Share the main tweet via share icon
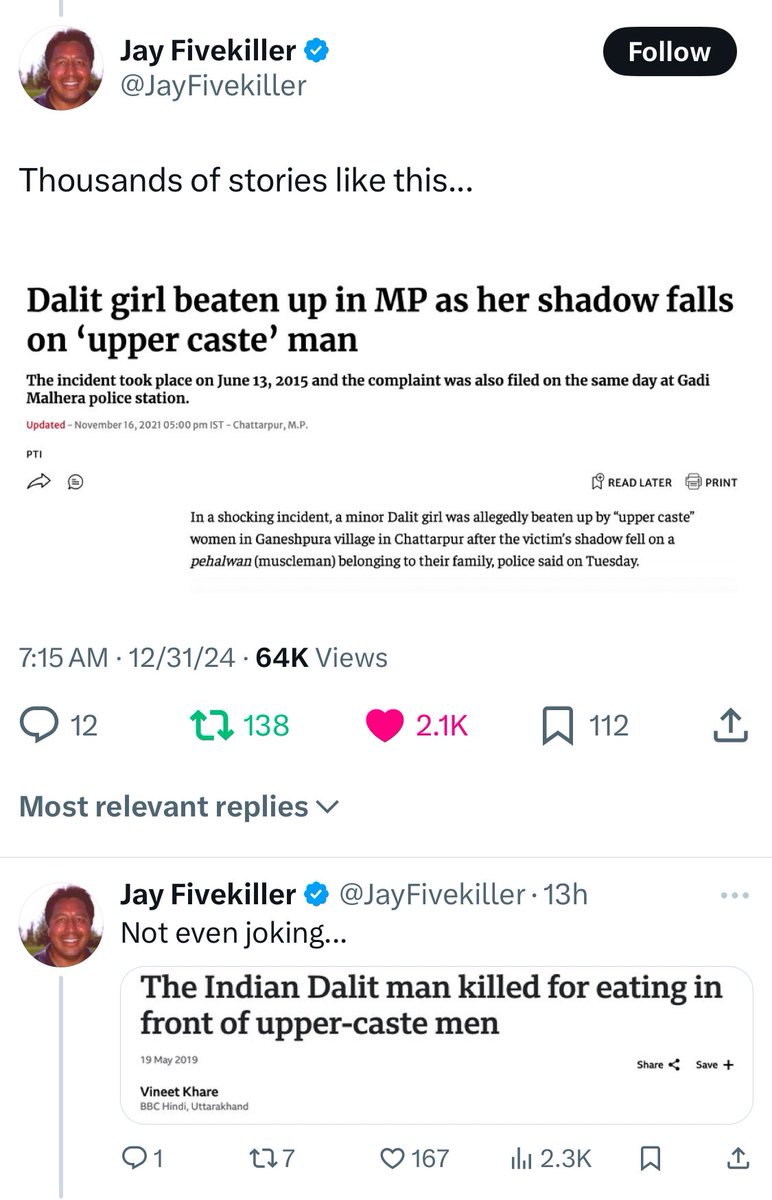 (x=730, y=725)
